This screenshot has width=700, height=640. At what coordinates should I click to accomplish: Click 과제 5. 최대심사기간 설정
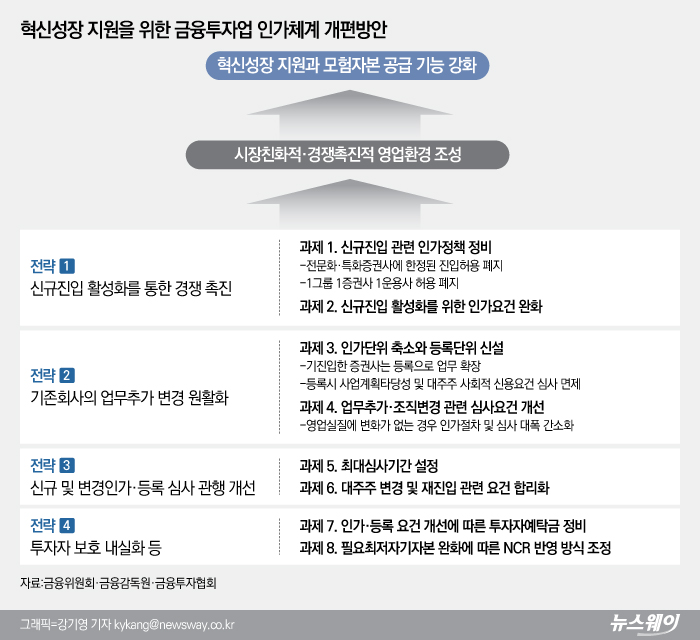click(369, 466)
